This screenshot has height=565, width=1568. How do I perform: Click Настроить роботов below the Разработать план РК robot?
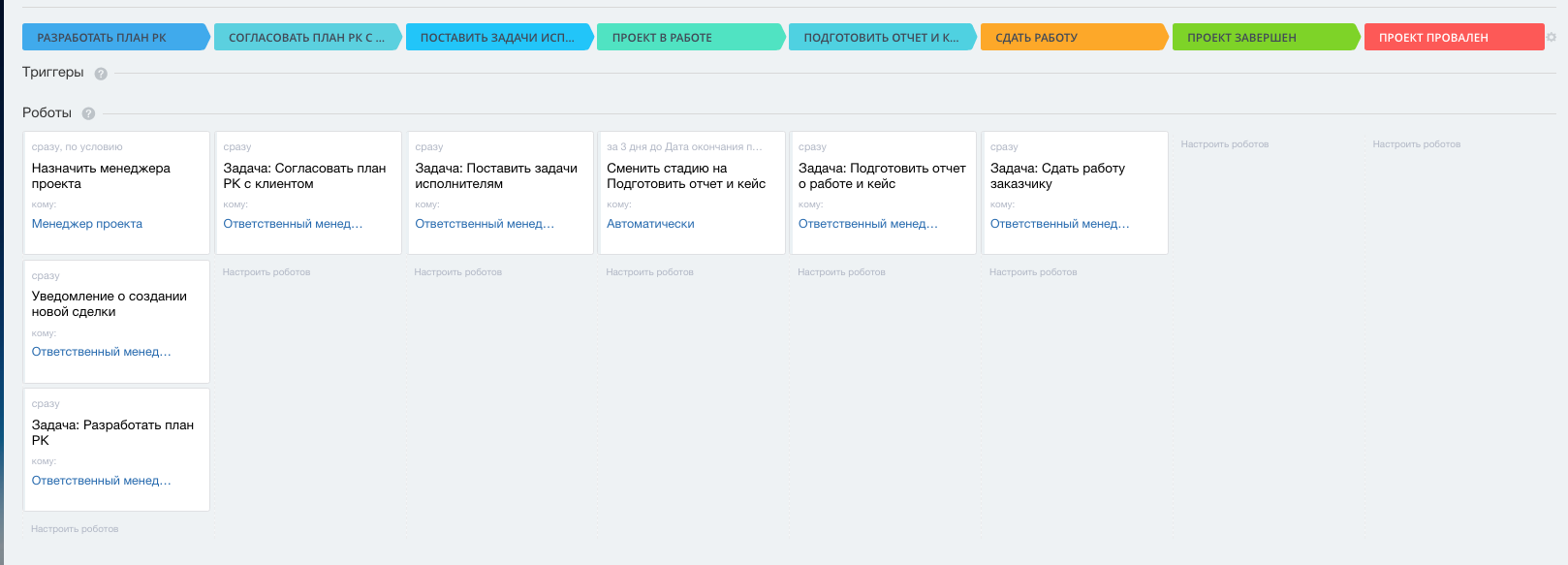coord(75,529)
